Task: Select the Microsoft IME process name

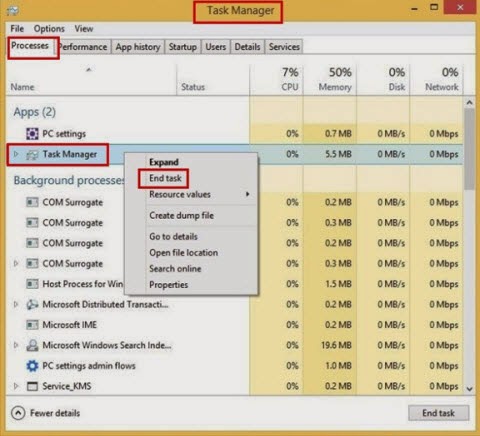Action: (x=70, y=325)
